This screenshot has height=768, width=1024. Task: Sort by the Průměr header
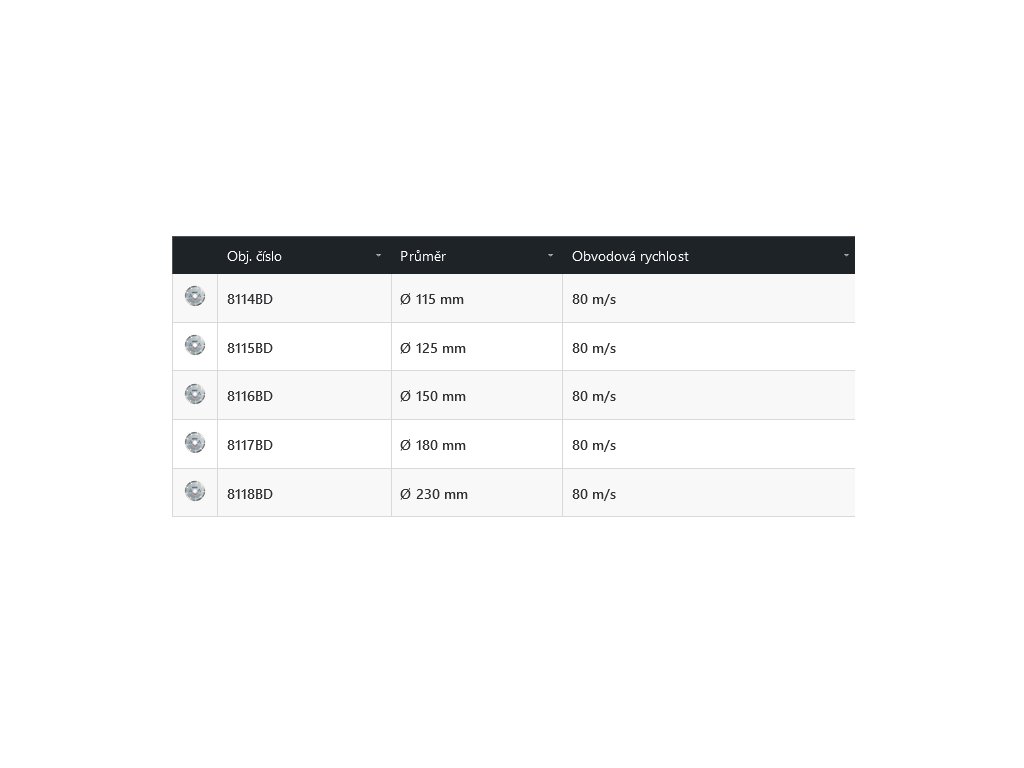point(423,256)
